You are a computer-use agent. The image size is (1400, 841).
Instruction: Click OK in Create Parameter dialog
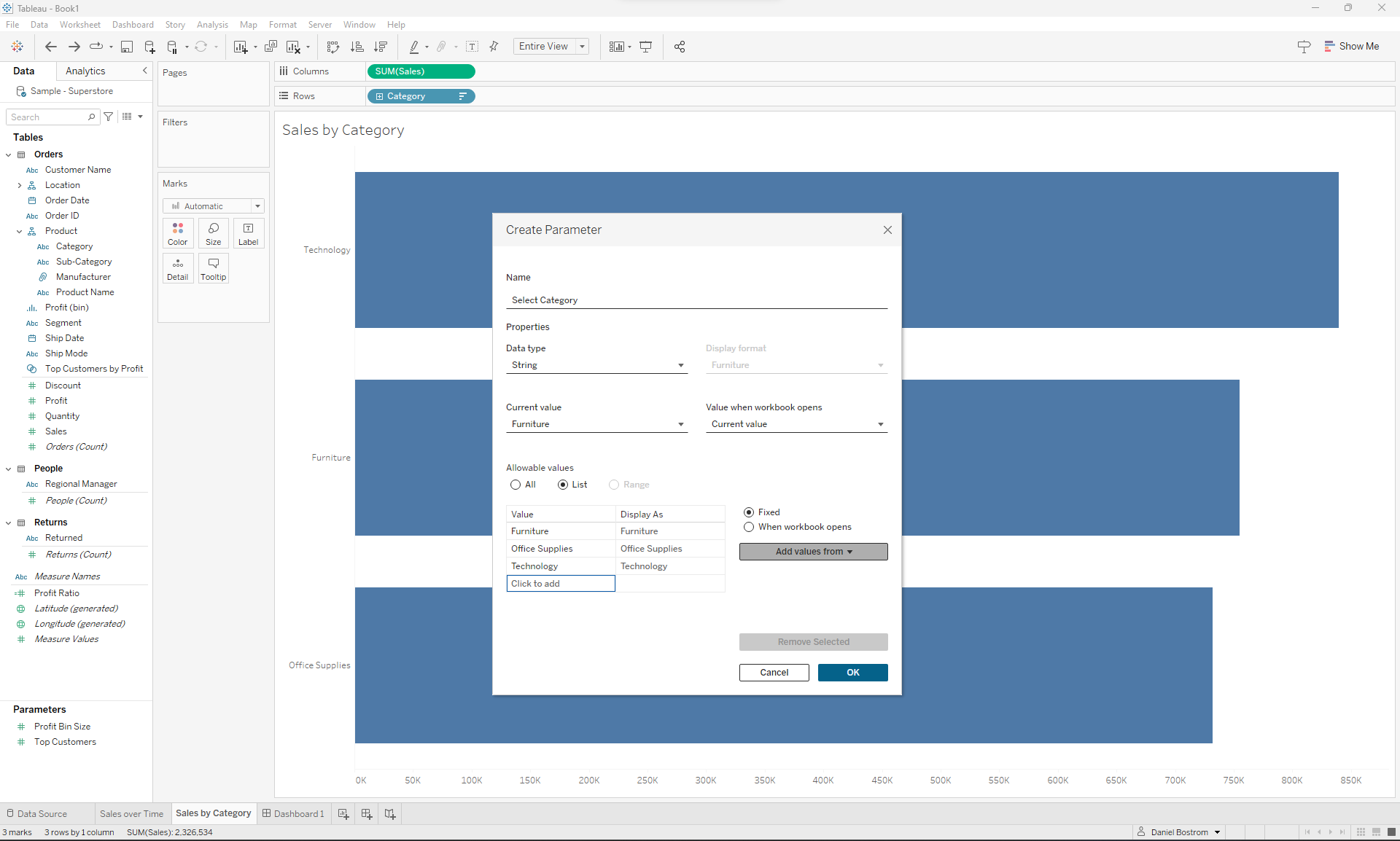click(852, 673)
